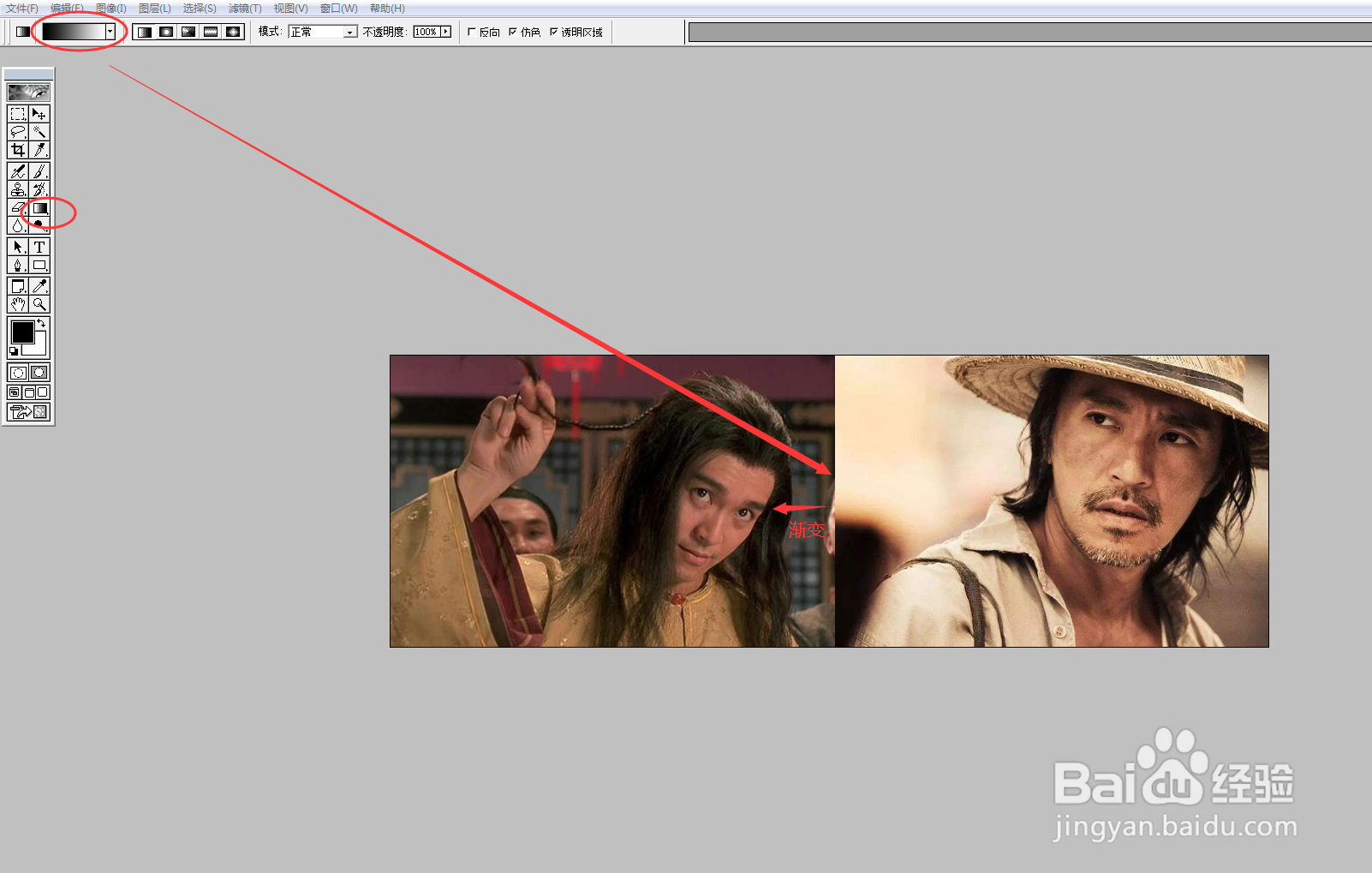This screenshot has width=1372, height=873.
Task: Select the Paintbrush tool
Action: pyautogui.click(x=39, y=171)
